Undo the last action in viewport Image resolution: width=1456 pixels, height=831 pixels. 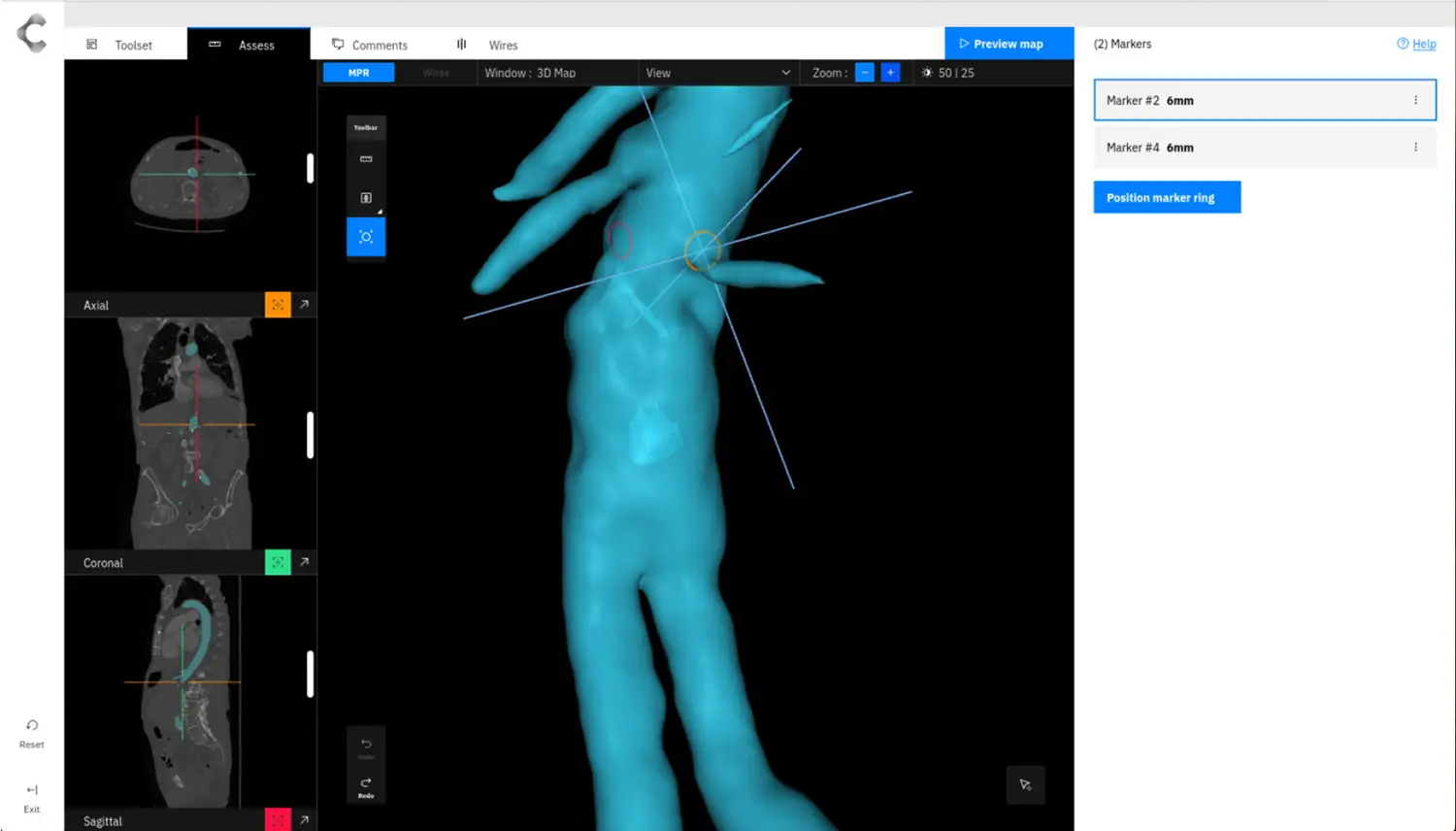(x=366, y=746)
